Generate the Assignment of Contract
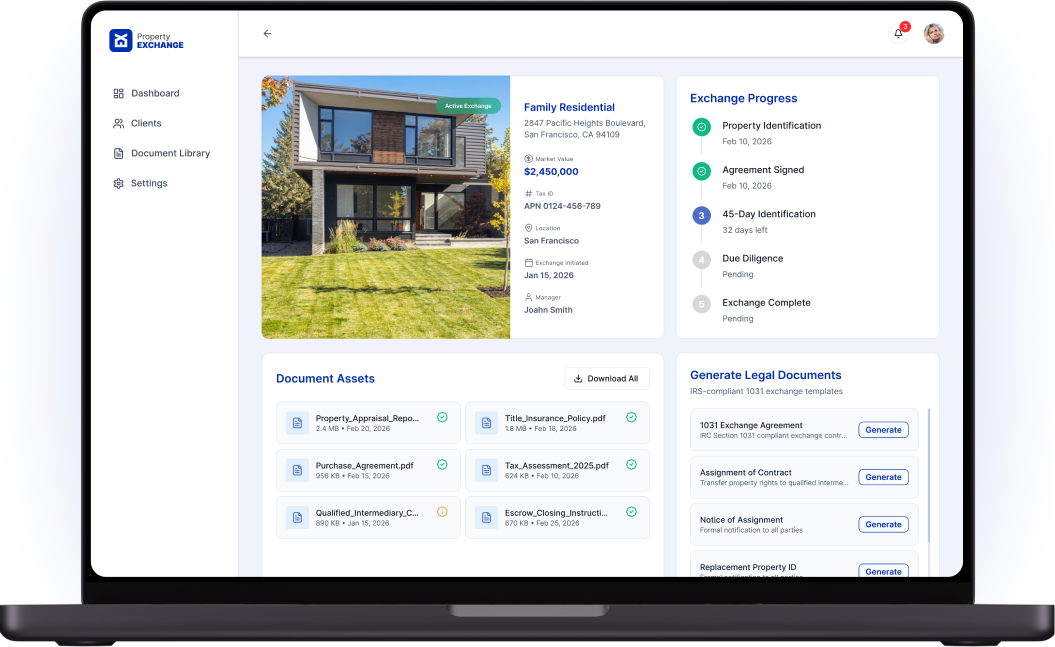Image resolution: width=1055 pixels, height=647 pixels. click(x=883, y=477)
